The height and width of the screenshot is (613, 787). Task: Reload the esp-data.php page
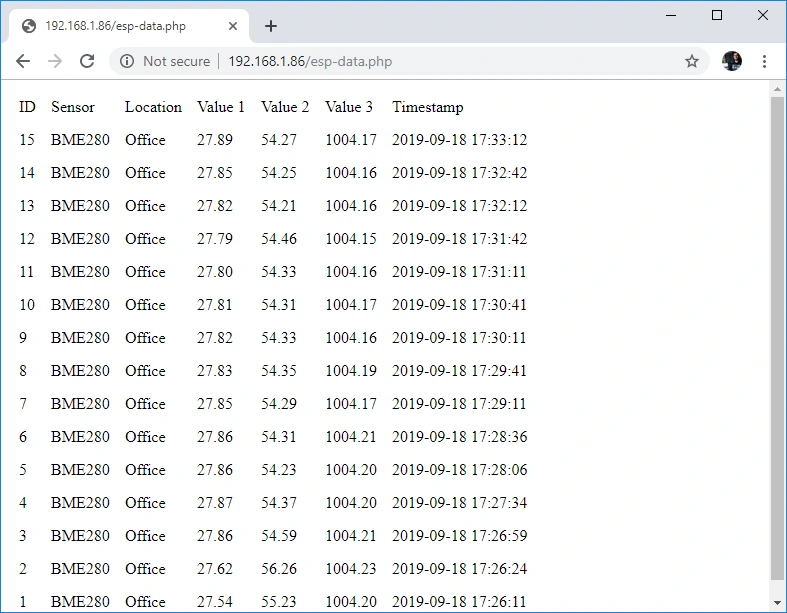pyautogui.click(x=87, y=61)
